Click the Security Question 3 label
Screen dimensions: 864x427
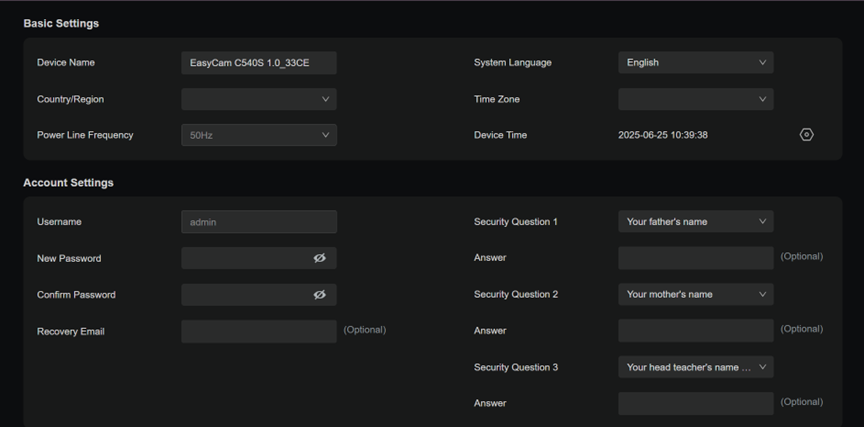(x=516, y=367)
